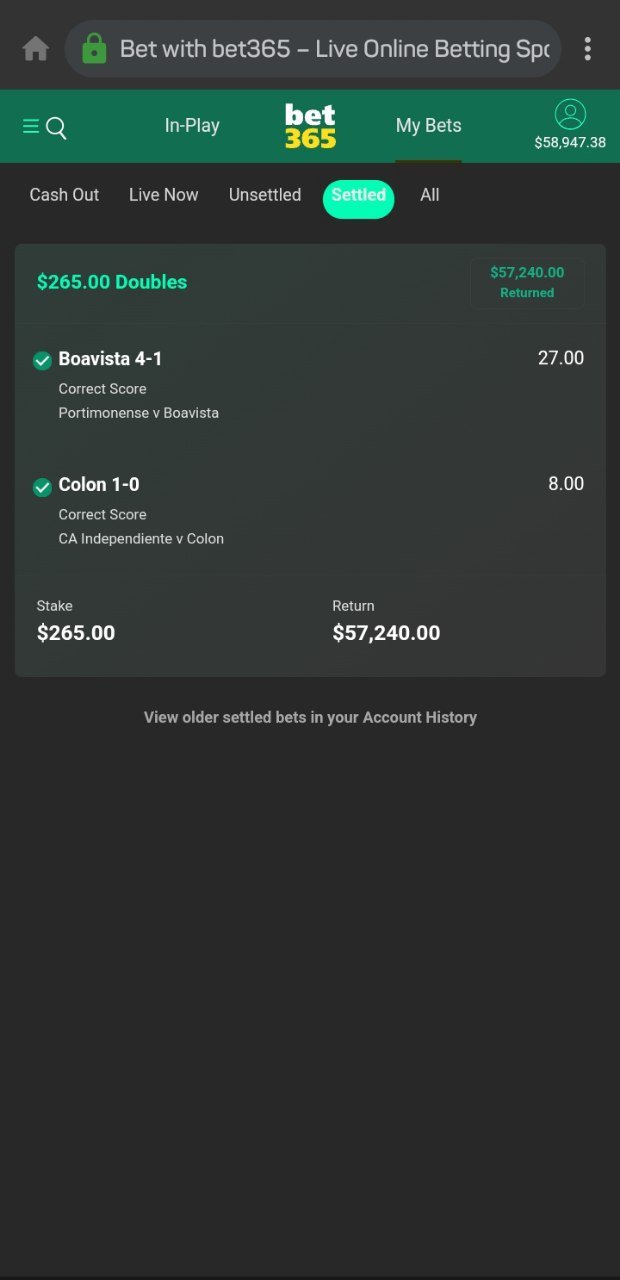Switch to the Unsettled filter
The width and height of the screenshot is (620, 1280).
pos(264,195)
